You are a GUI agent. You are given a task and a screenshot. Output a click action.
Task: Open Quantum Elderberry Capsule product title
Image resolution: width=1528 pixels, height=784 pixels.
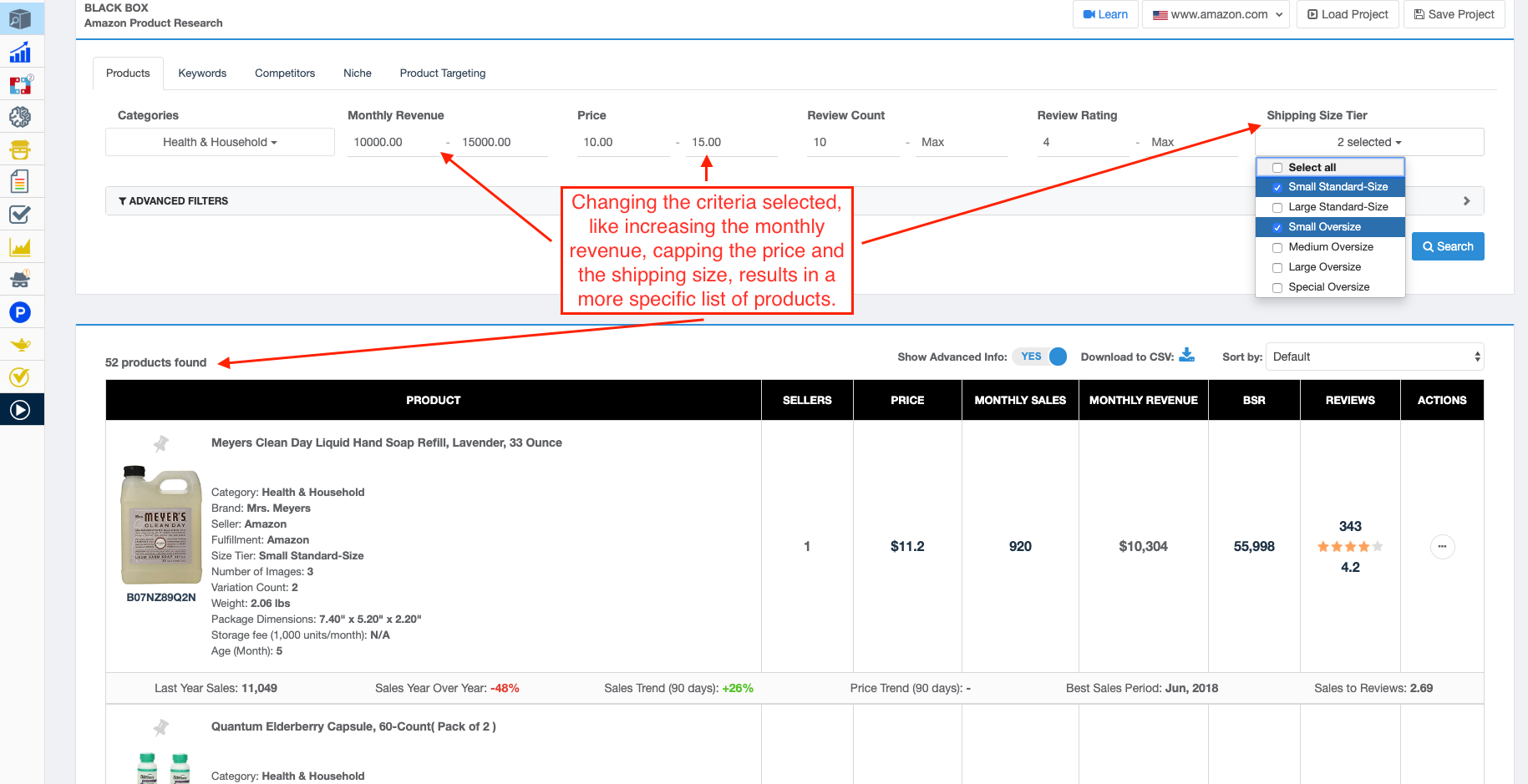click(x=353, y=726)
